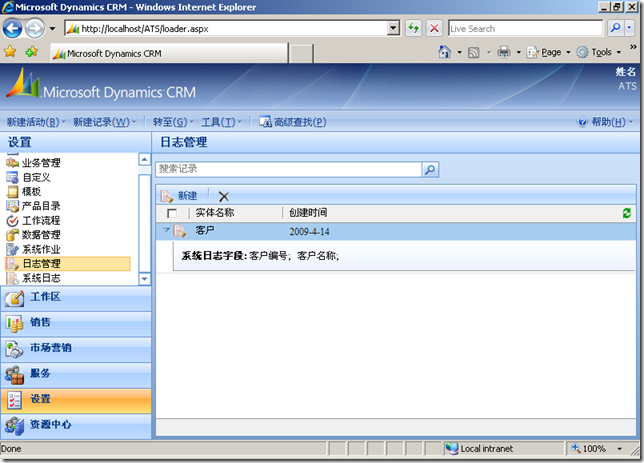Select the 工作流程 sidebar icon
The width and height of the screenshot is (644, 463).
point(12,221)
